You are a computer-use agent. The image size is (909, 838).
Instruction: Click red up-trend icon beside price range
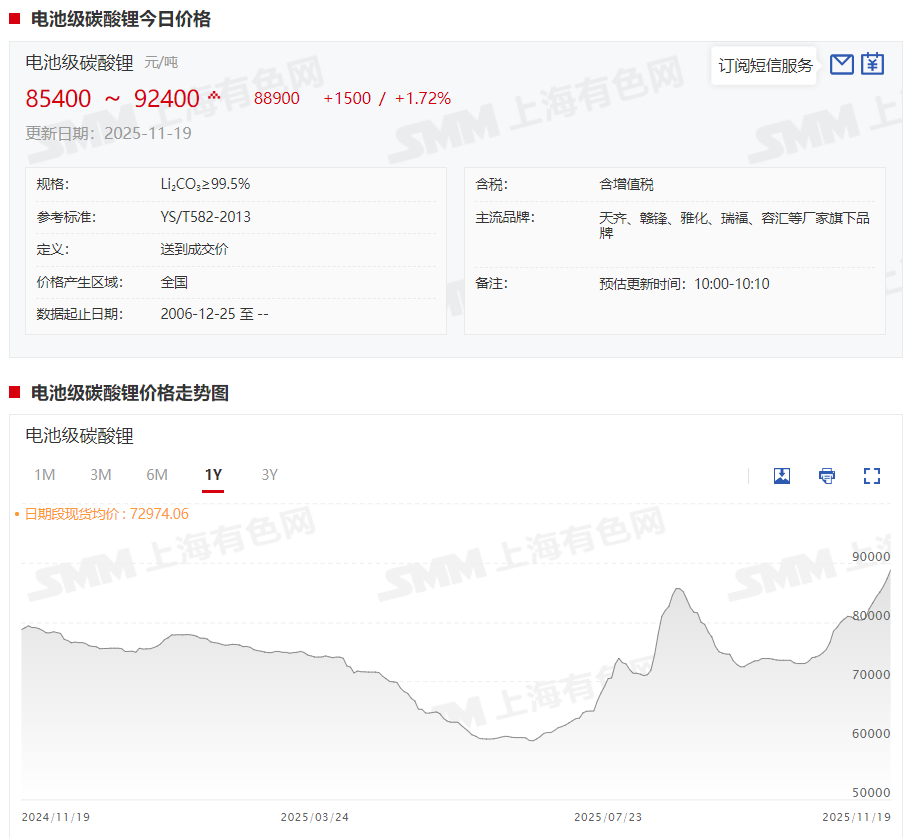213,97
